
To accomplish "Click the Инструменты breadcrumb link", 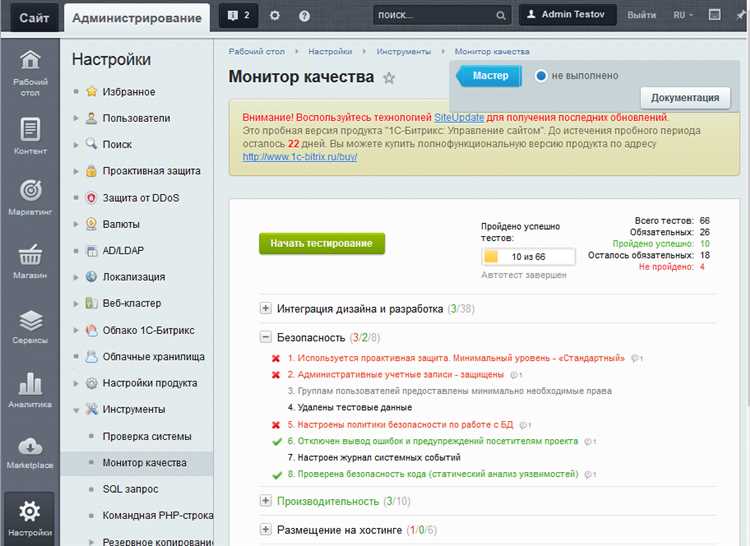I will [x=403, y=52].
